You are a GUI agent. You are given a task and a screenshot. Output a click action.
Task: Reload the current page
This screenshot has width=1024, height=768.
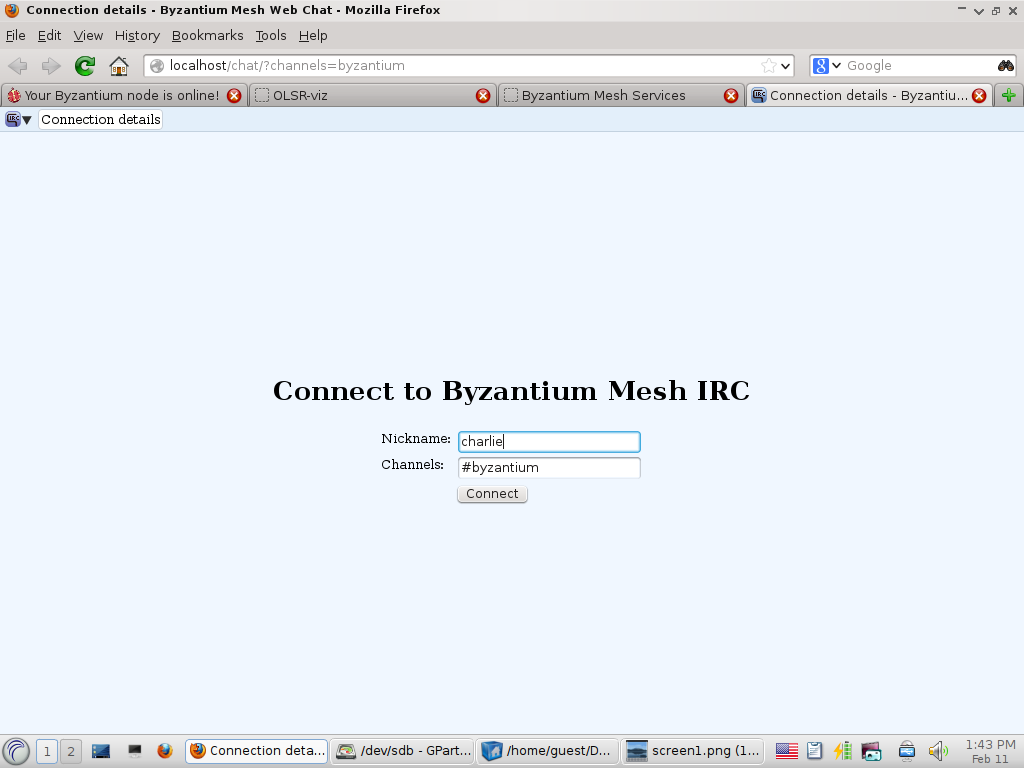(x=85, y=65)
